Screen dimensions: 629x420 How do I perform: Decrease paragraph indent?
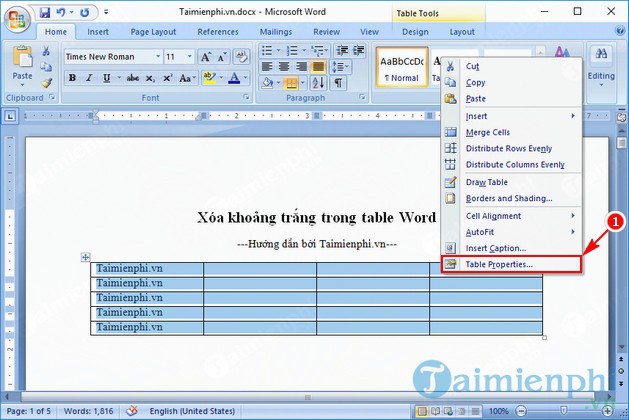click(x=342, y=51)
